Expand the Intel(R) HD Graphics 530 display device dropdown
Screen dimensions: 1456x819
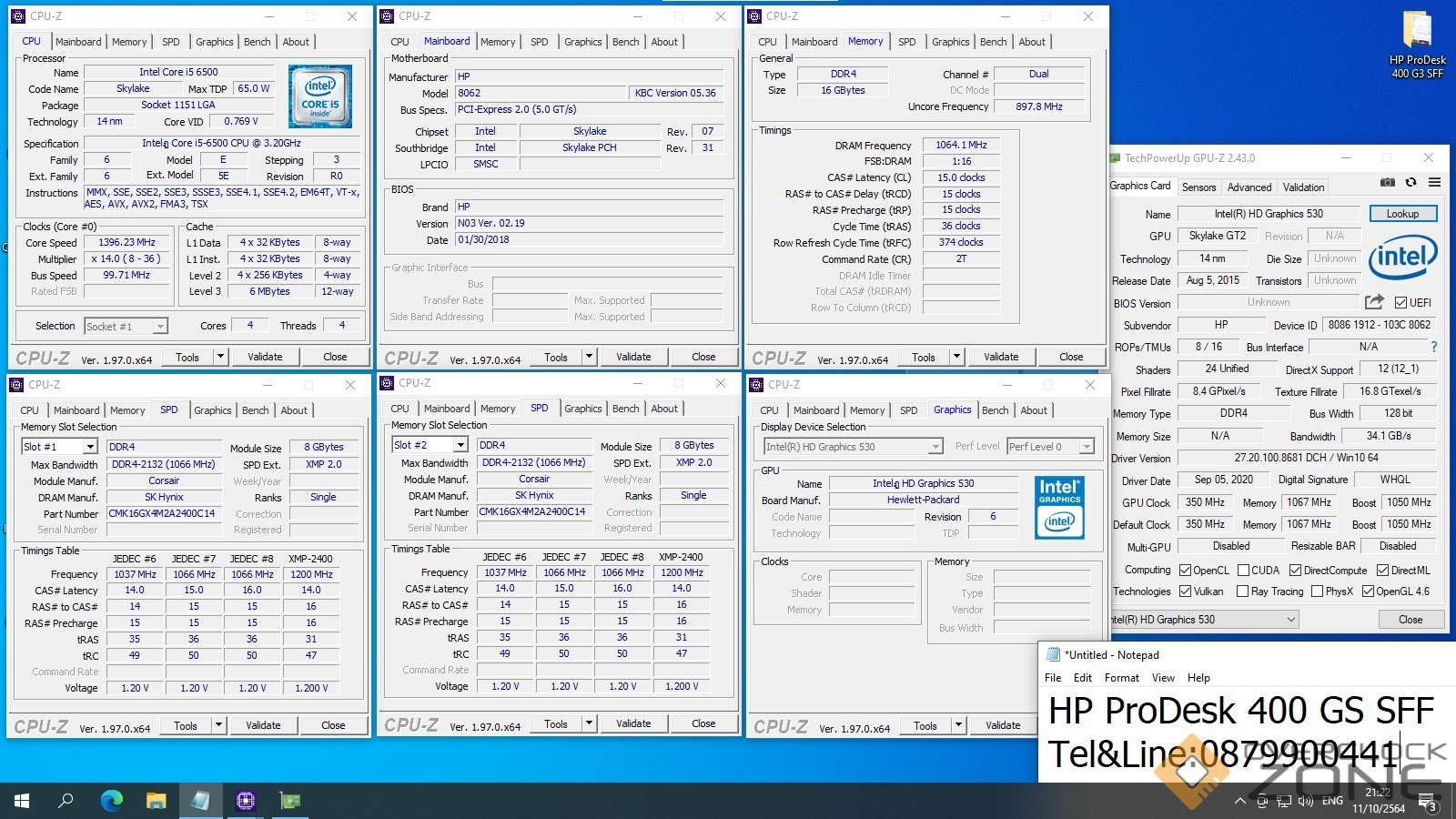(935, 447)
